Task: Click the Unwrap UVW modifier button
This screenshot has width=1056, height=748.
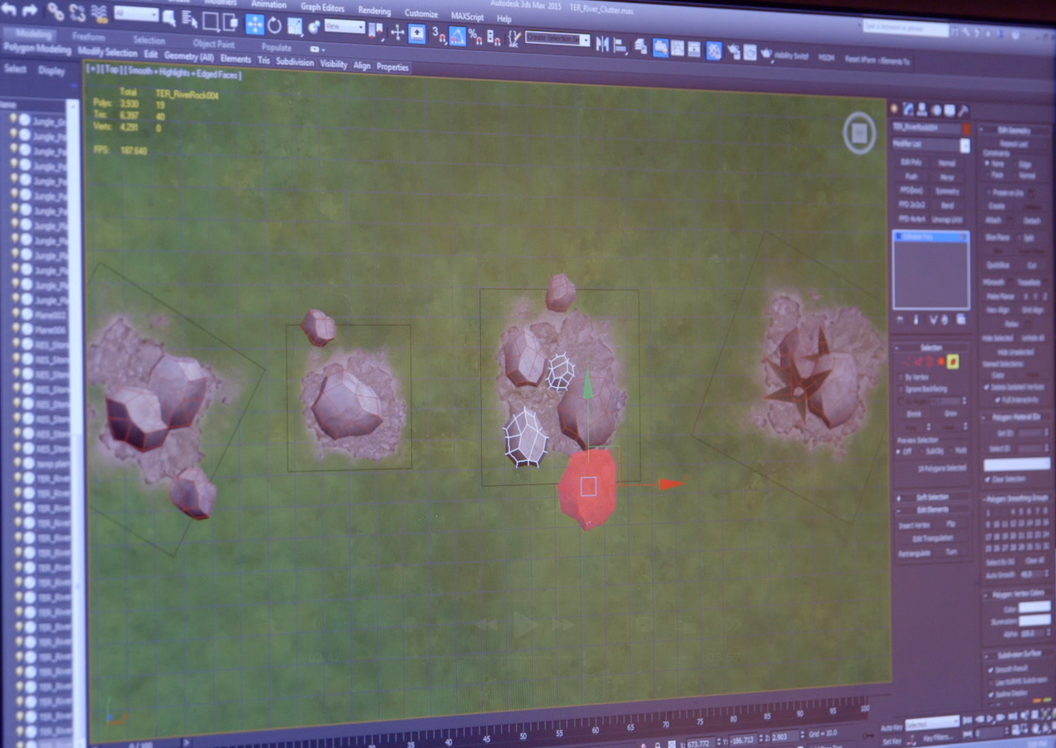Action: (947, 219)
